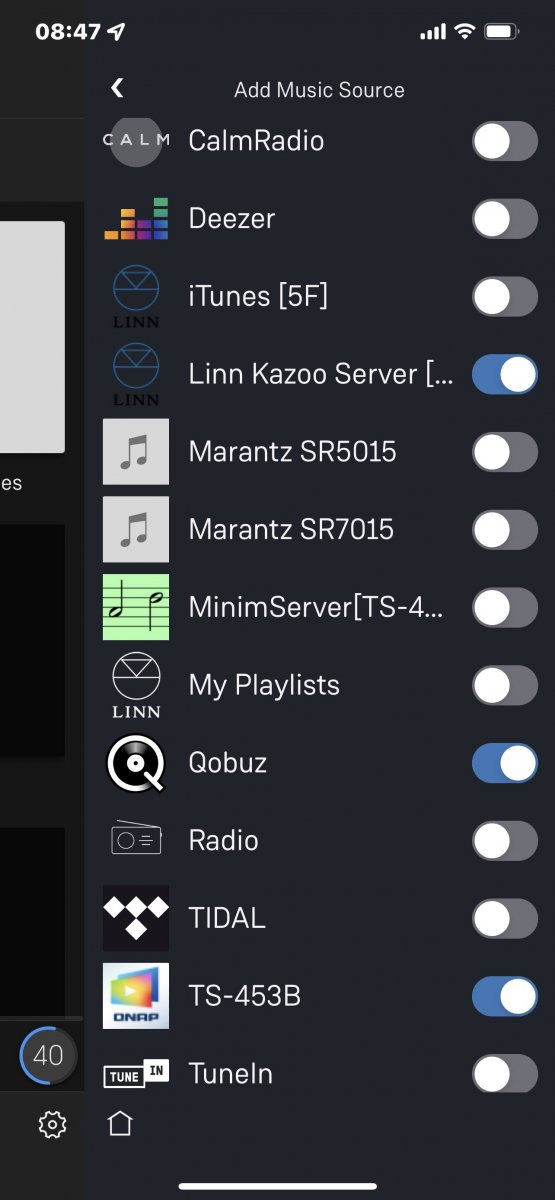555x1200 pixels.
Task: Turn off Linn Kazoo Server toggle
Action: [x=505, y=374]
